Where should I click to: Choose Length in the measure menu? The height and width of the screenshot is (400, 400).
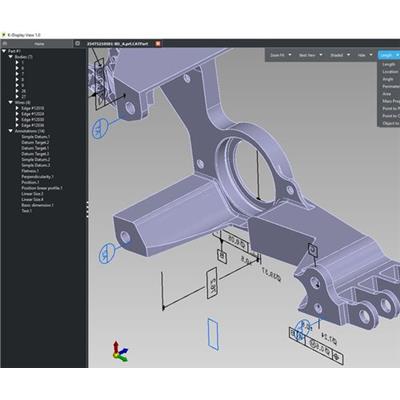389,64
